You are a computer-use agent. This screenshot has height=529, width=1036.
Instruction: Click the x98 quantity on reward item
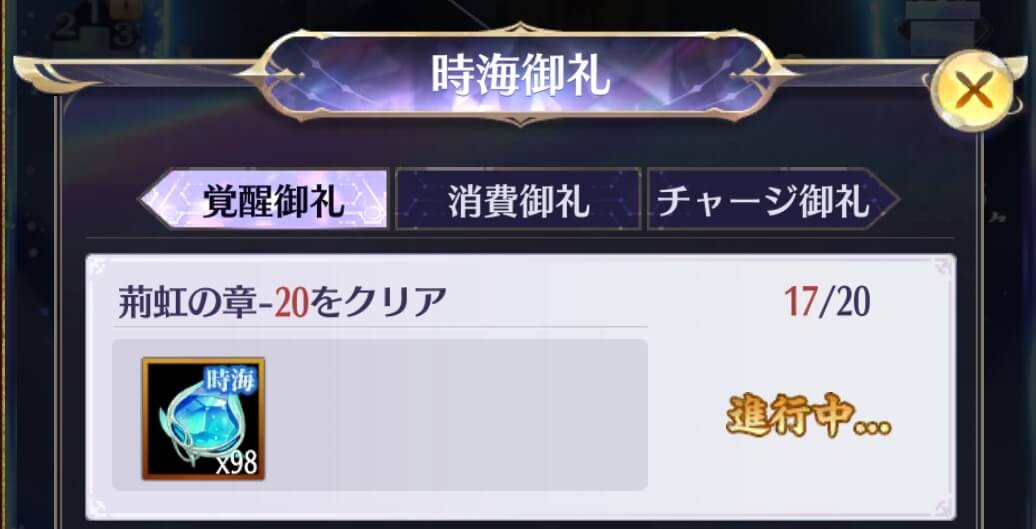tap(236, 464)
